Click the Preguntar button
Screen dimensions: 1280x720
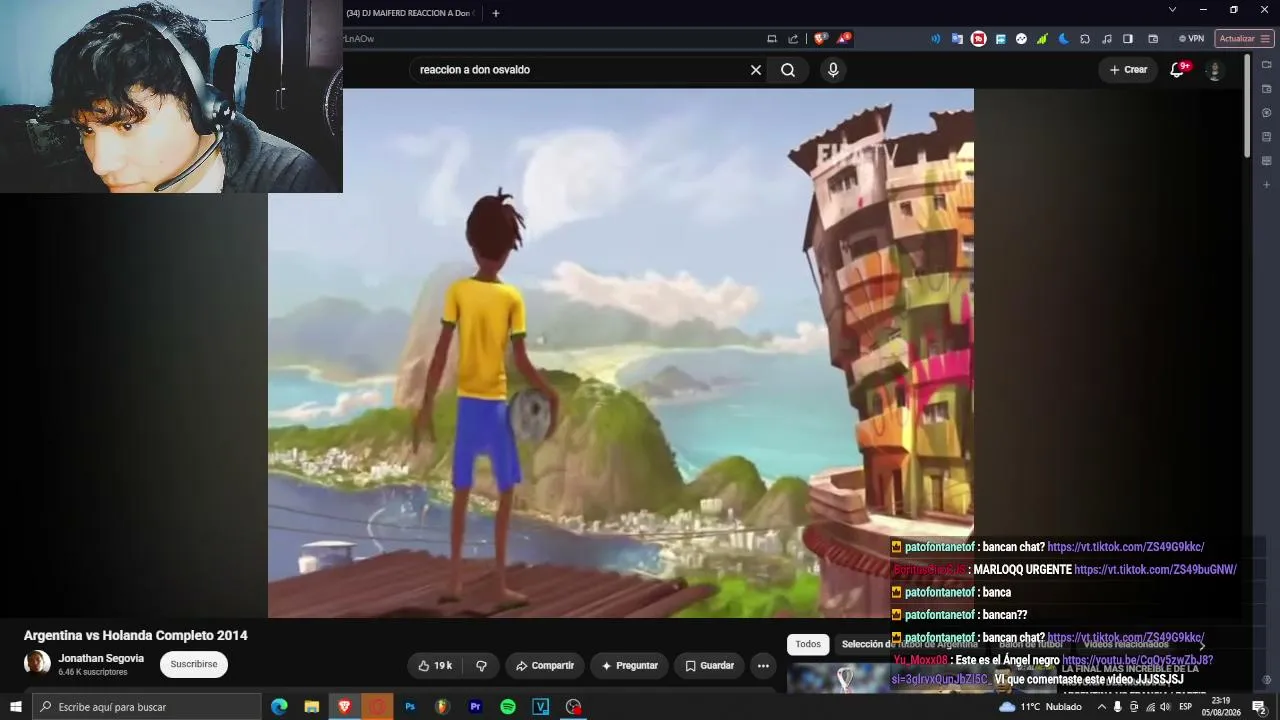tap(629, 666)
